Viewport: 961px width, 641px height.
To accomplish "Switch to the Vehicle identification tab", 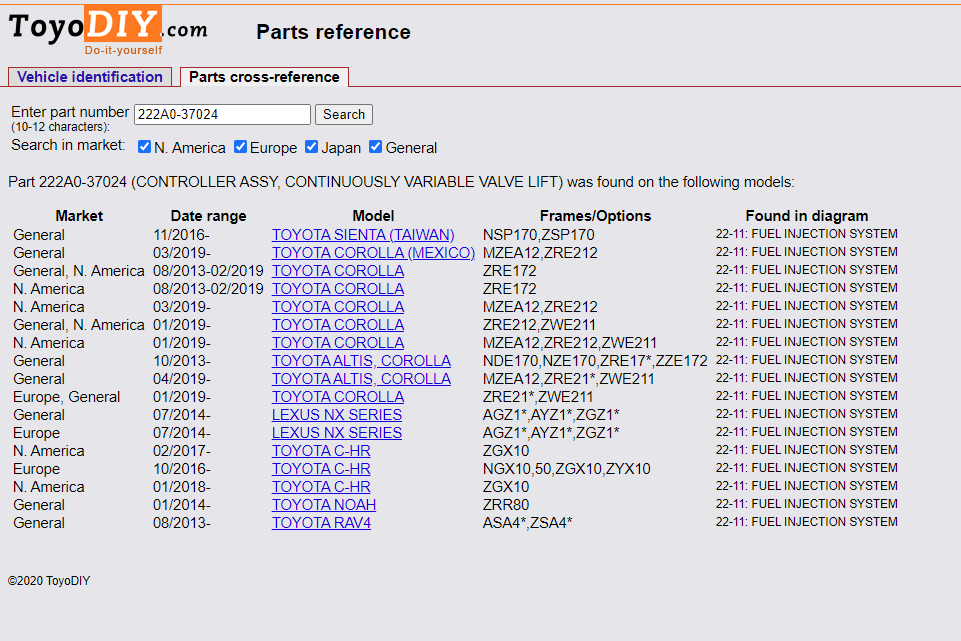I will pyautogui.click(x=90, y=77).
